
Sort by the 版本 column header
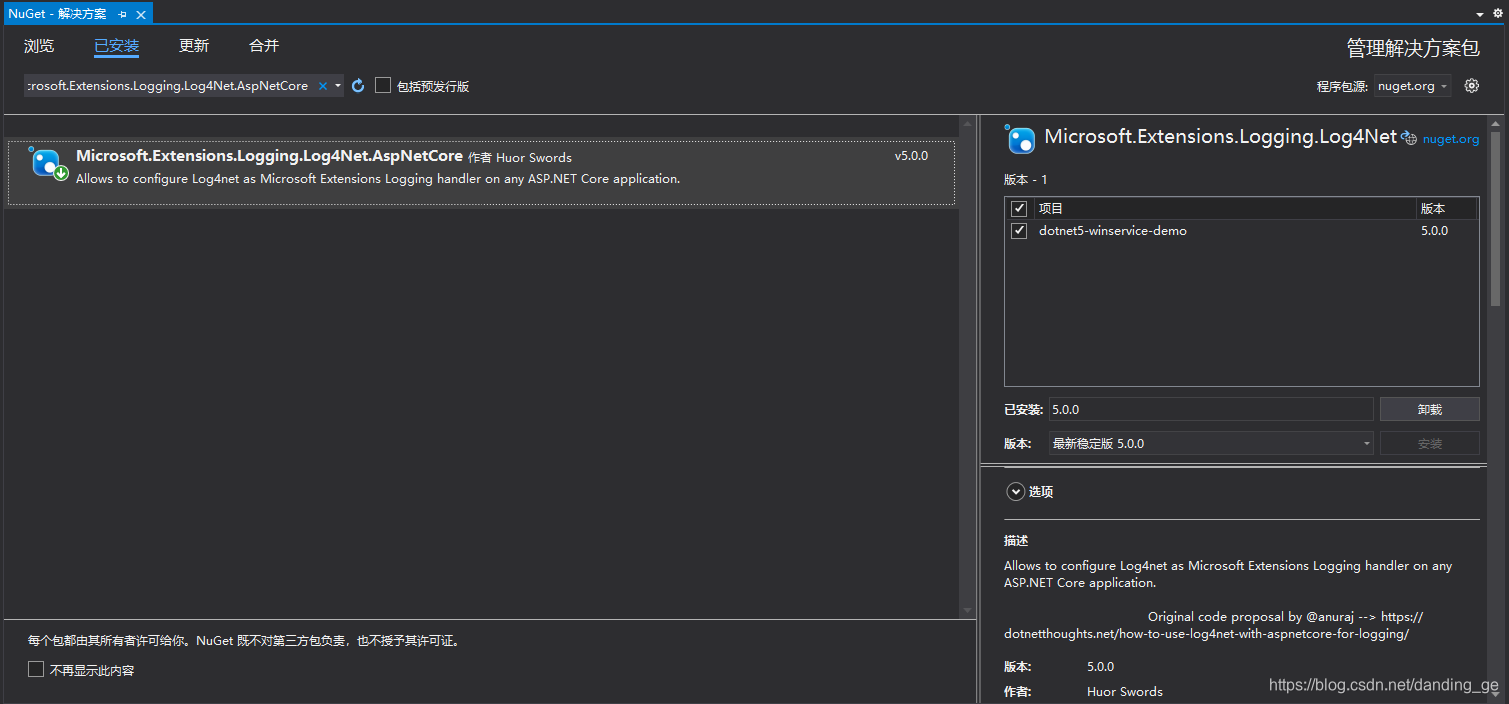[1447, 209]
